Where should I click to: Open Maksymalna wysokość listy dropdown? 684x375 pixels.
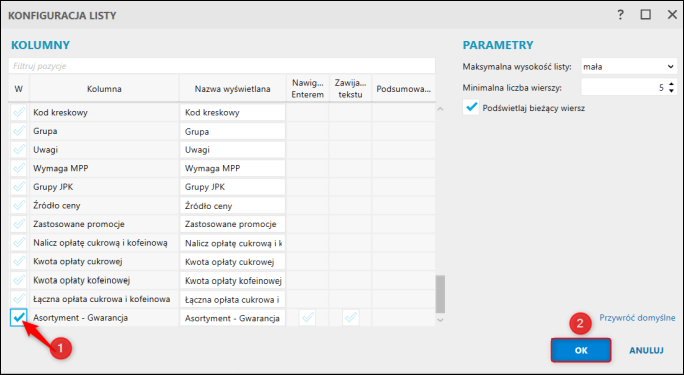pos(629,67)
